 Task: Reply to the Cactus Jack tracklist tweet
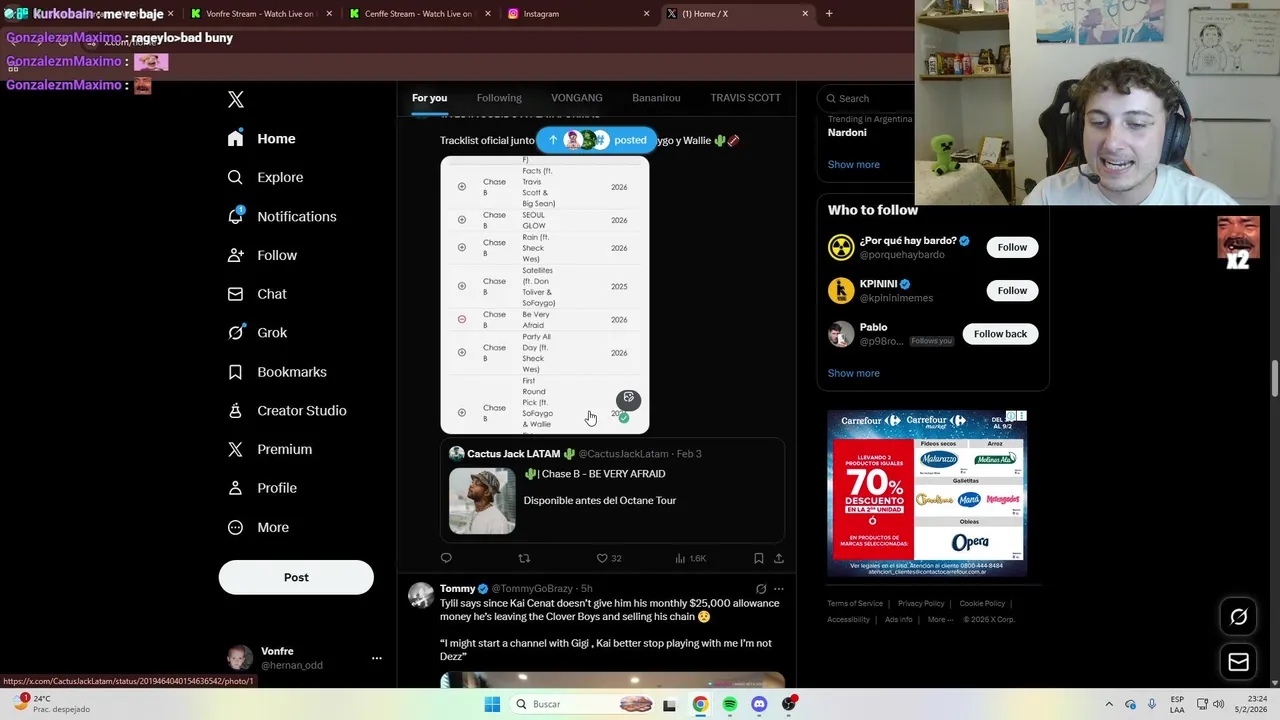(x=446, y=558)
